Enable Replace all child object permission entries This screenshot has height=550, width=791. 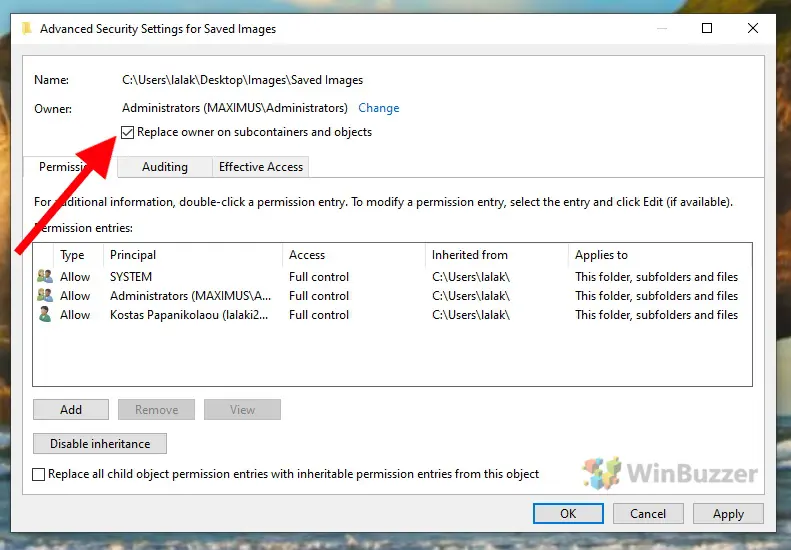(x=38, y=474)
